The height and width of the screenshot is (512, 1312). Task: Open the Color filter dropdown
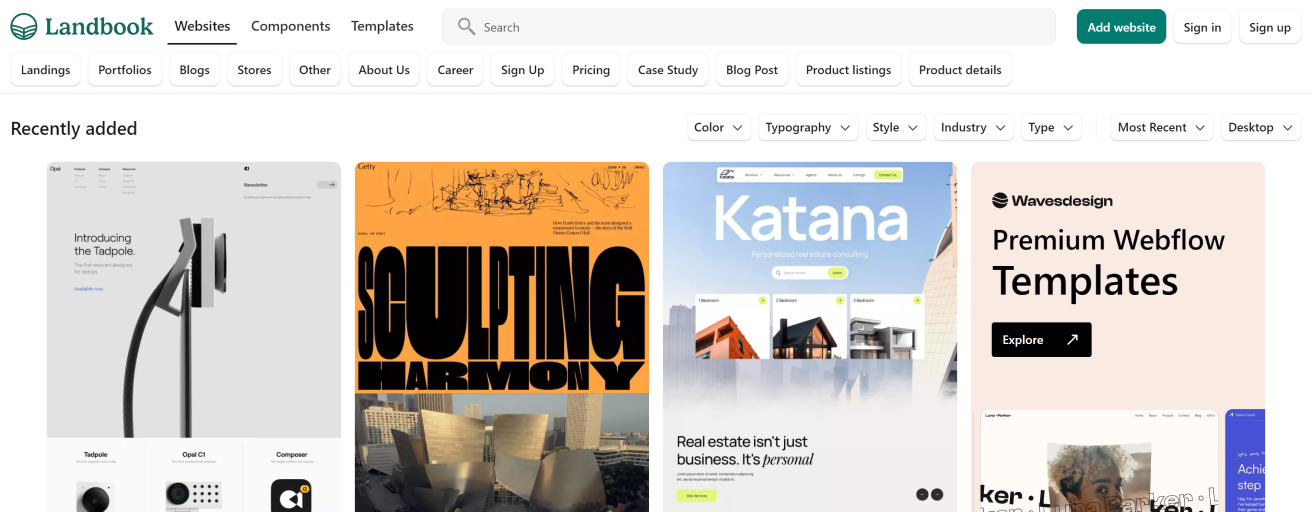tap(718, 127)
